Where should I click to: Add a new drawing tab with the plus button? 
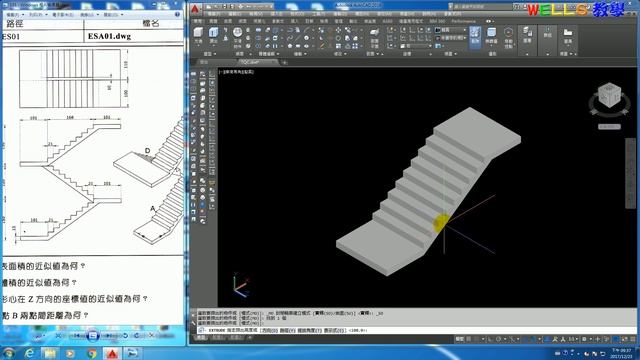click(284, 62)
